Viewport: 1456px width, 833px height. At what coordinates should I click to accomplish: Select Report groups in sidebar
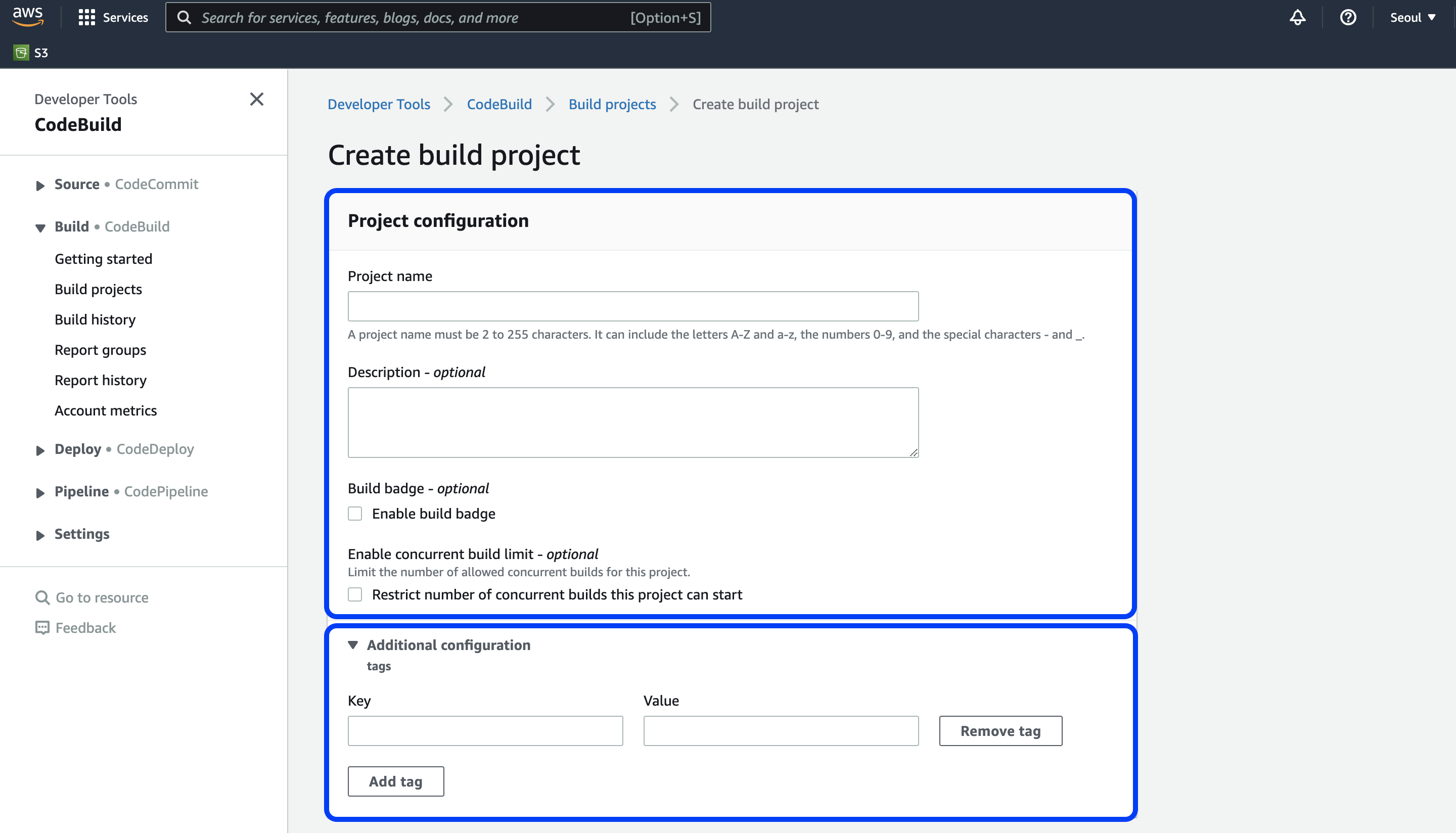point(100,350)
